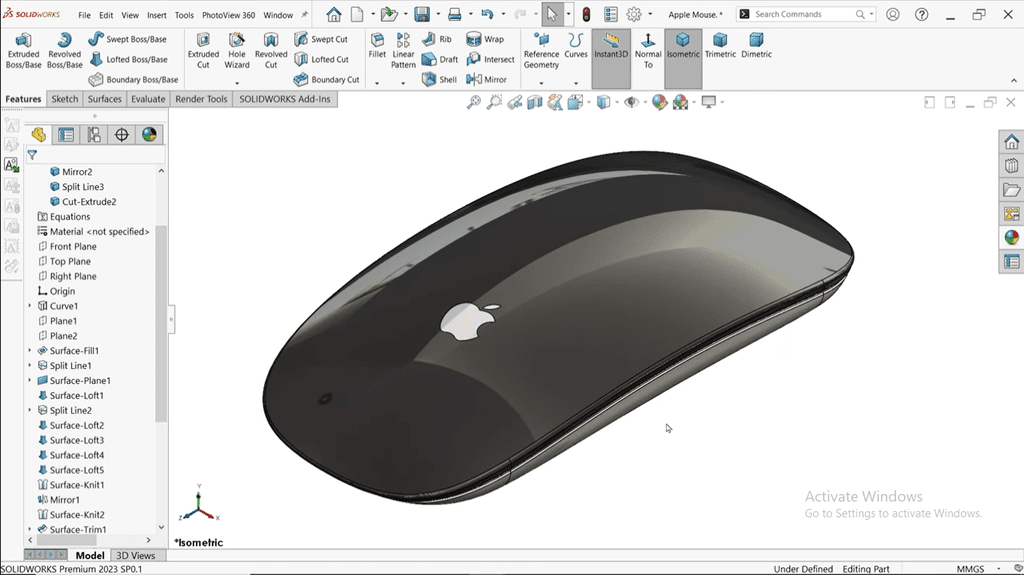
Task: Open Reference Geometry tools
Action: (x=541, y=50)
